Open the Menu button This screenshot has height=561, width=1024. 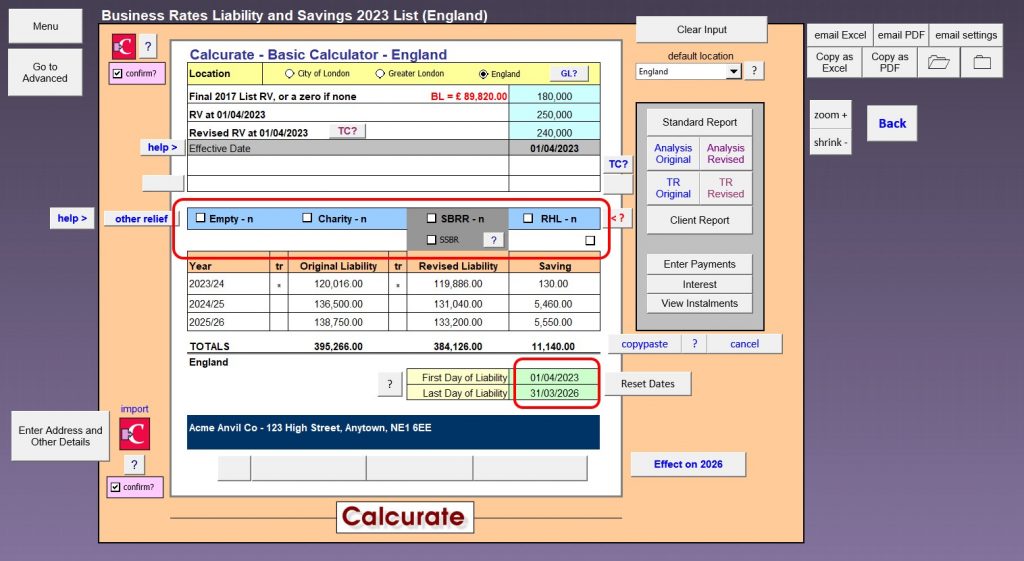click(45, 26)
